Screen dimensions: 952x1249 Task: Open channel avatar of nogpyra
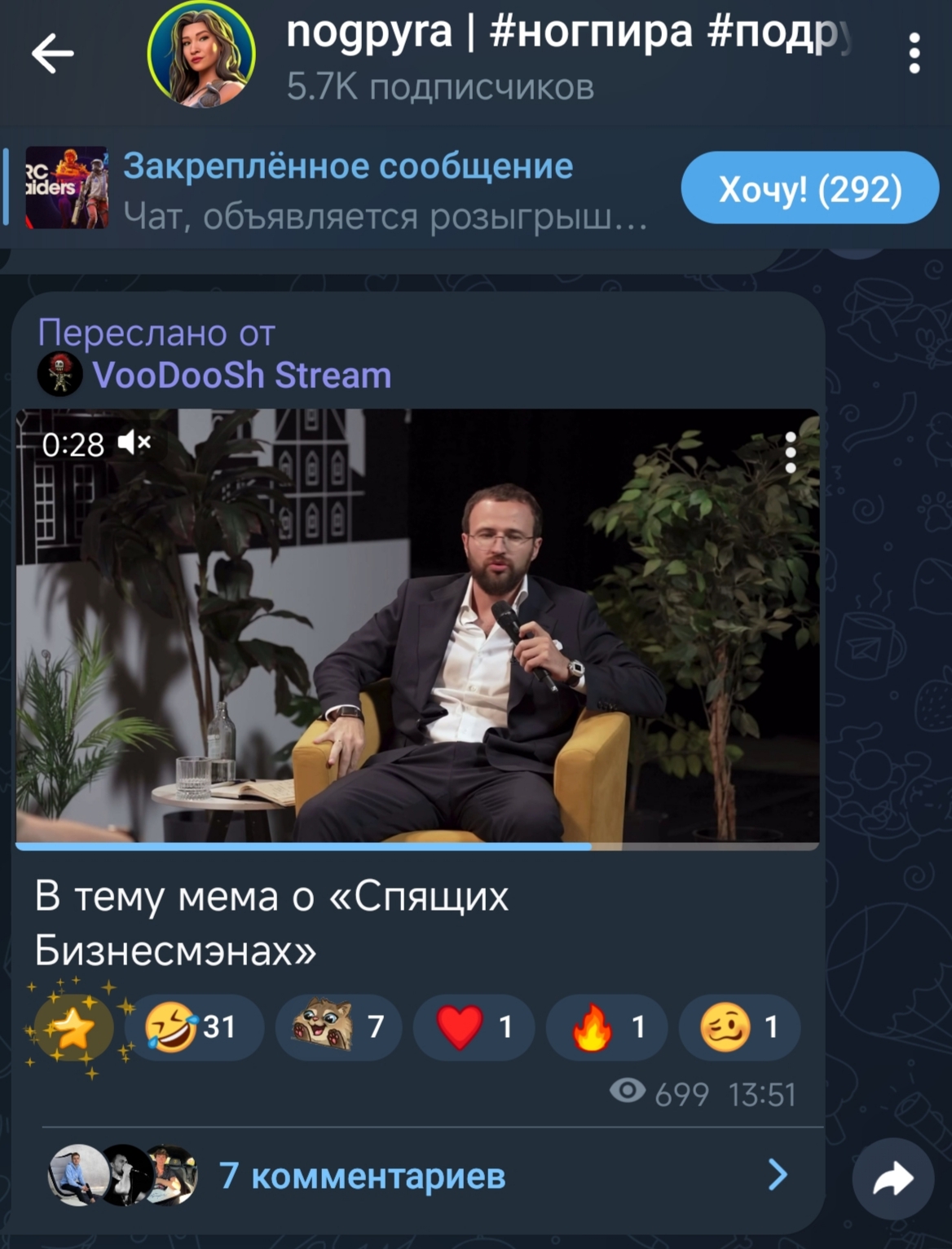click(x=201, y=54)
